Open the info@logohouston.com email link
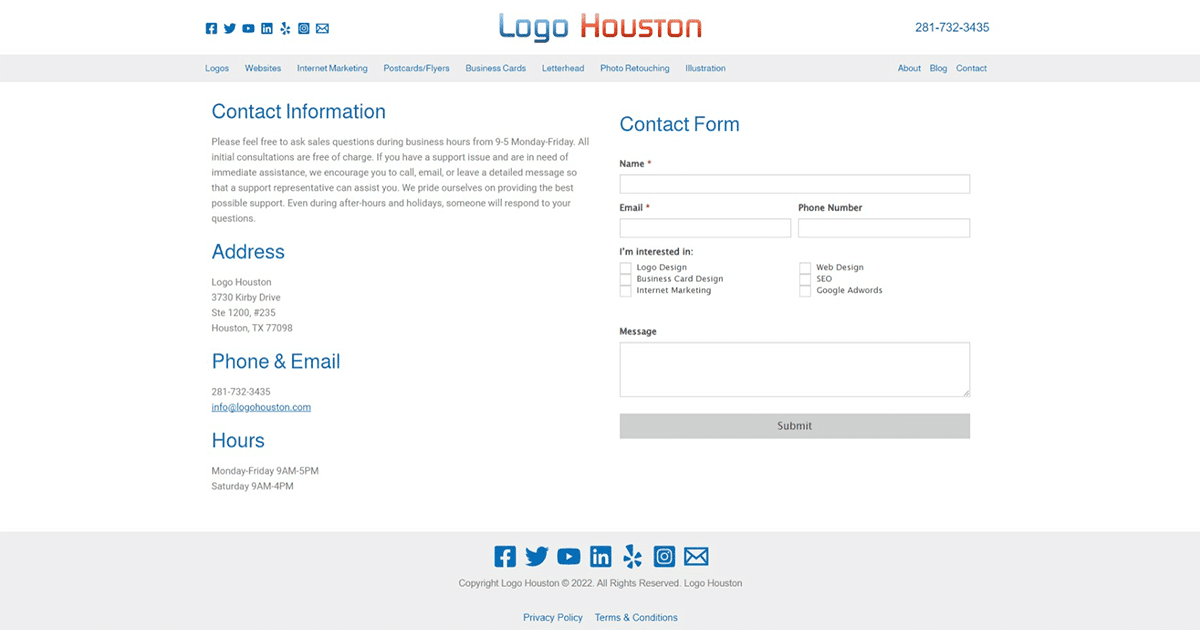1200x630 pixels. pyautogui.click(x=261, y=407)
